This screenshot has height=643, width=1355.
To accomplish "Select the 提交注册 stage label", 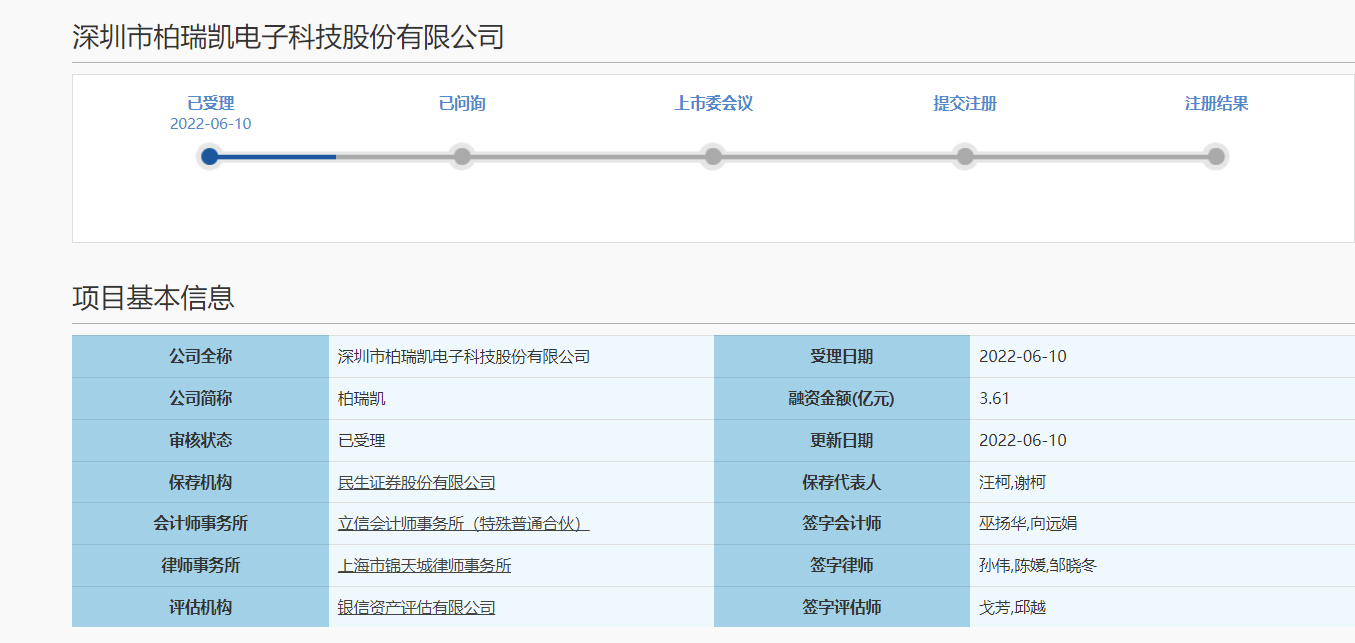I will pyautogui.click(x=964, y=104).
